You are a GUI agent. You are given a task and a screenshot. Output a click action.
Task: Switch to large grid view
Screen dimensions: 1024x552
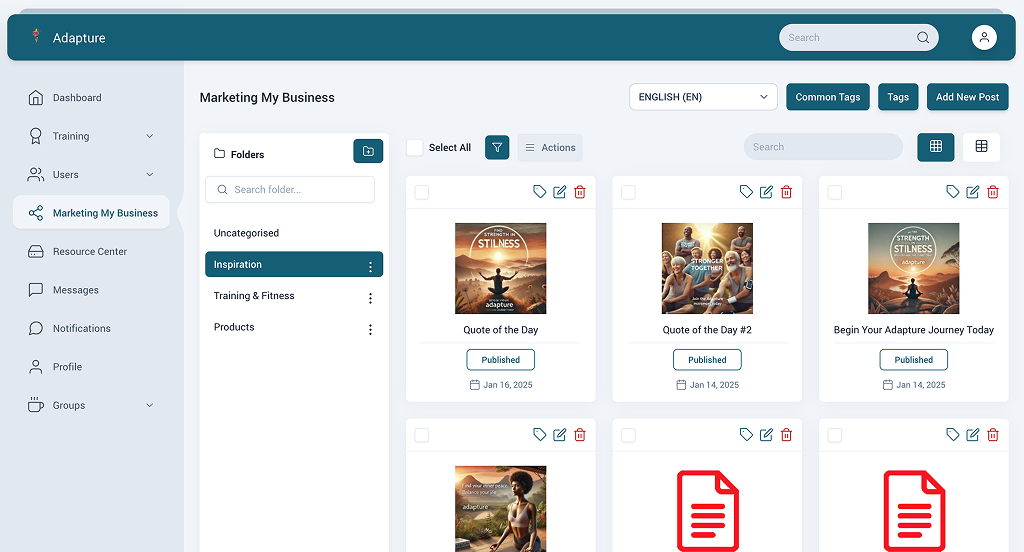935,147
